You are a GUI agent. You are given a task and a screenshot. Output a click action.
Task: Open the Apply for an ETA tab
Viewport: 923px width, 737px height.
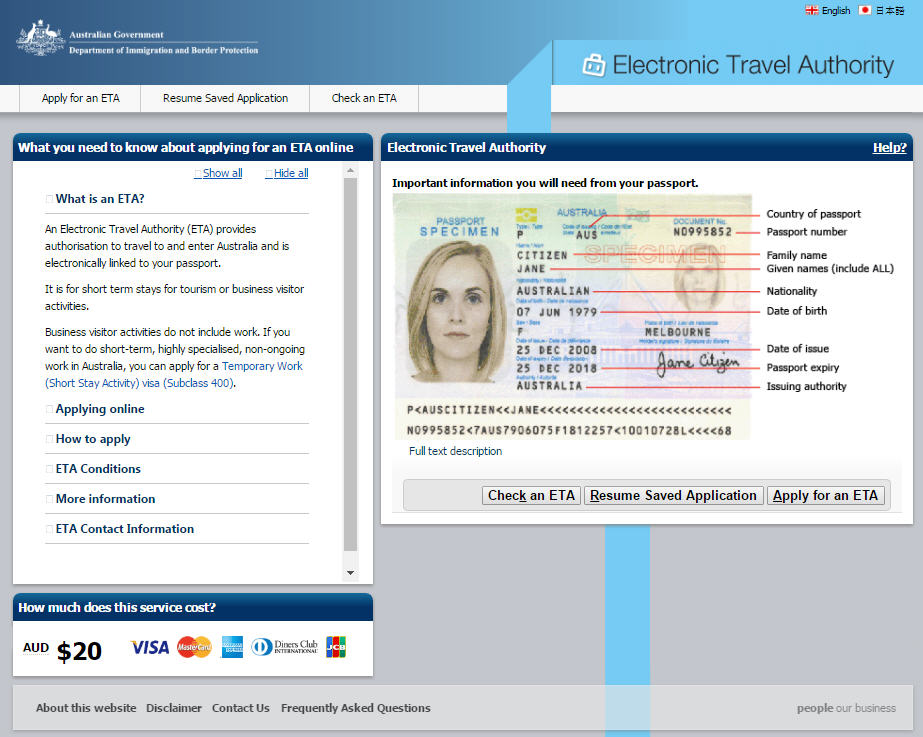(79, 98)
